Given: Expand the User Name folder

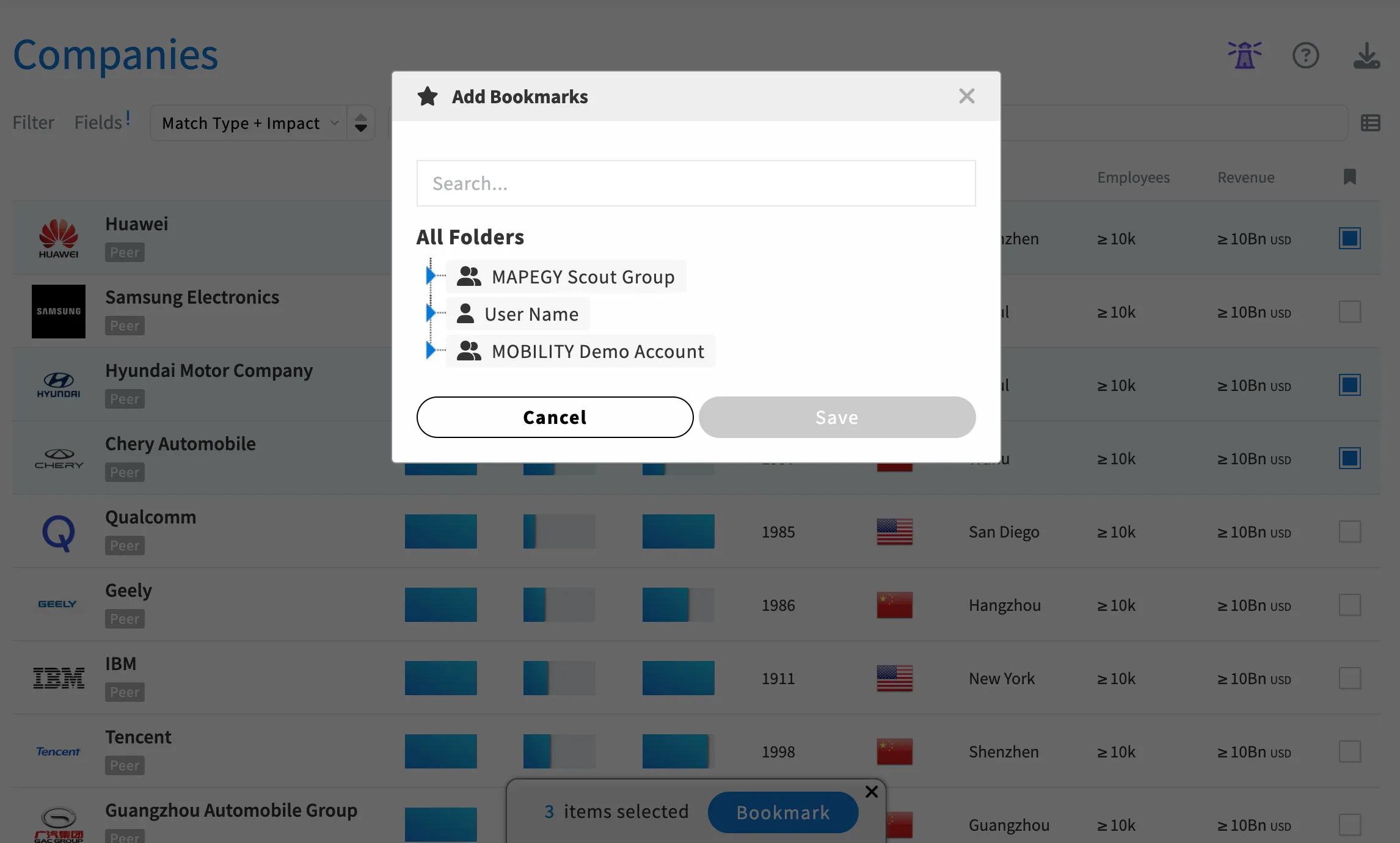Looking at the screenshot, I should [431, 313].
